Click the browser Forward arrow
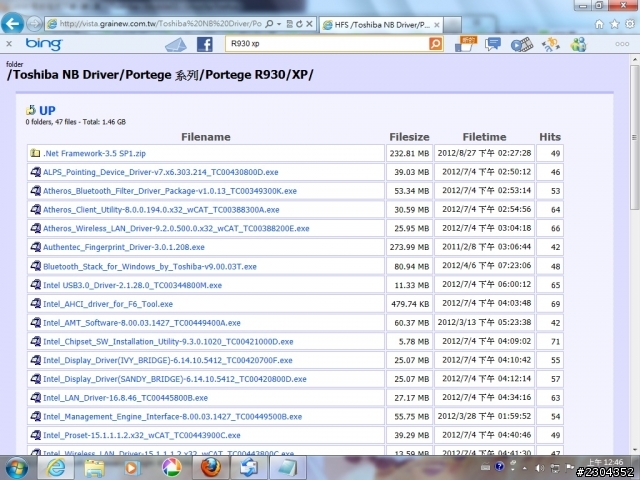The height and width of the screenshot is (480, 640). pos(34,24)
